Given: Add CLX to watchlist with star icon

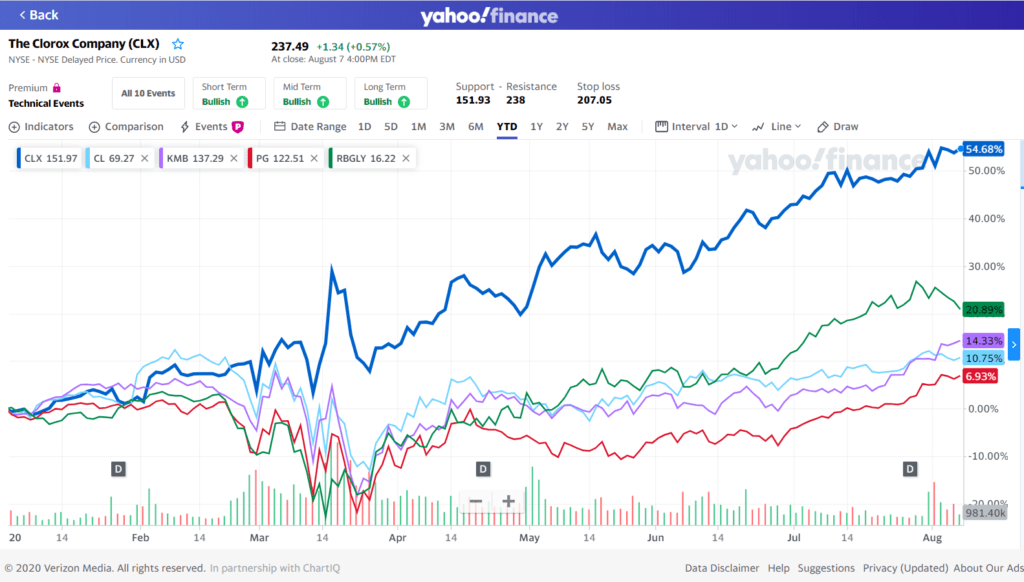Looking at the screenshot, I should point(178,44).
